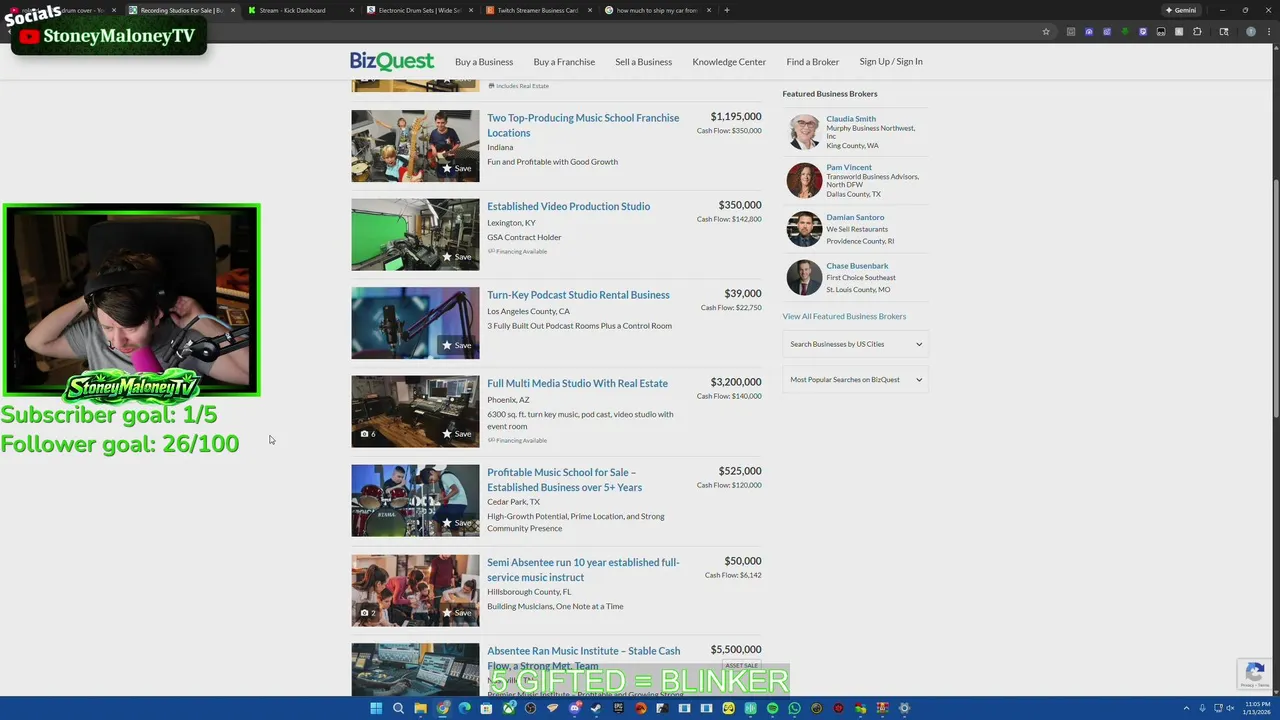1280x720 pixels.
Task: Click the BizQuest logo
Action: click(x=392, y=61)
